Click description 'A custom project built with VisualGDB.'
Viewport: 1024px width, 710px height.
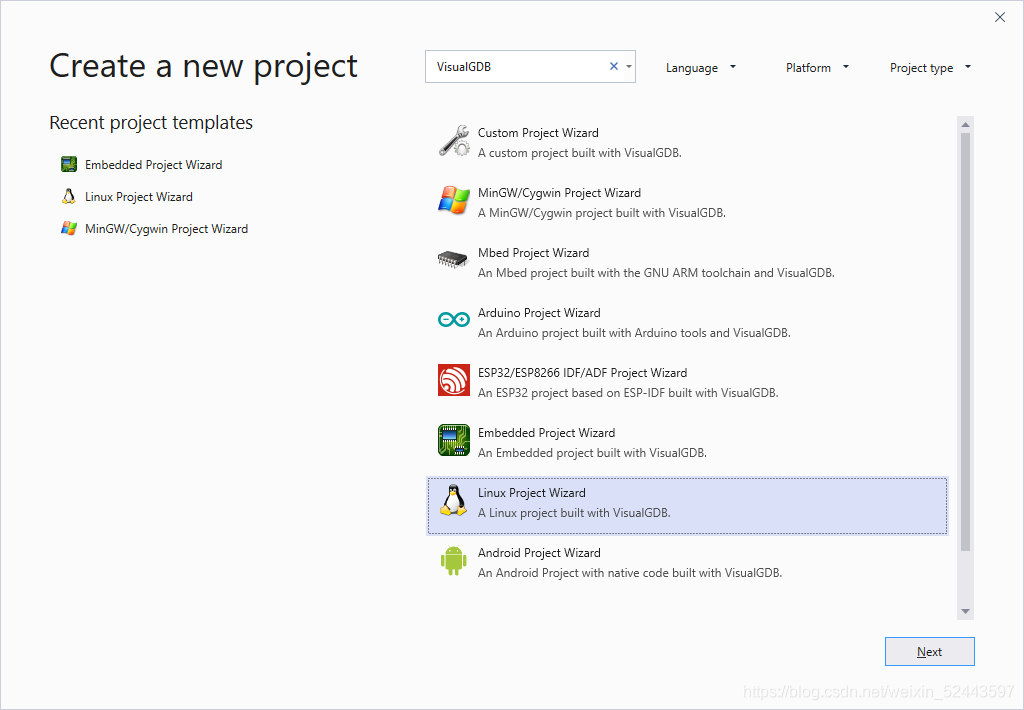coord(580,153)
